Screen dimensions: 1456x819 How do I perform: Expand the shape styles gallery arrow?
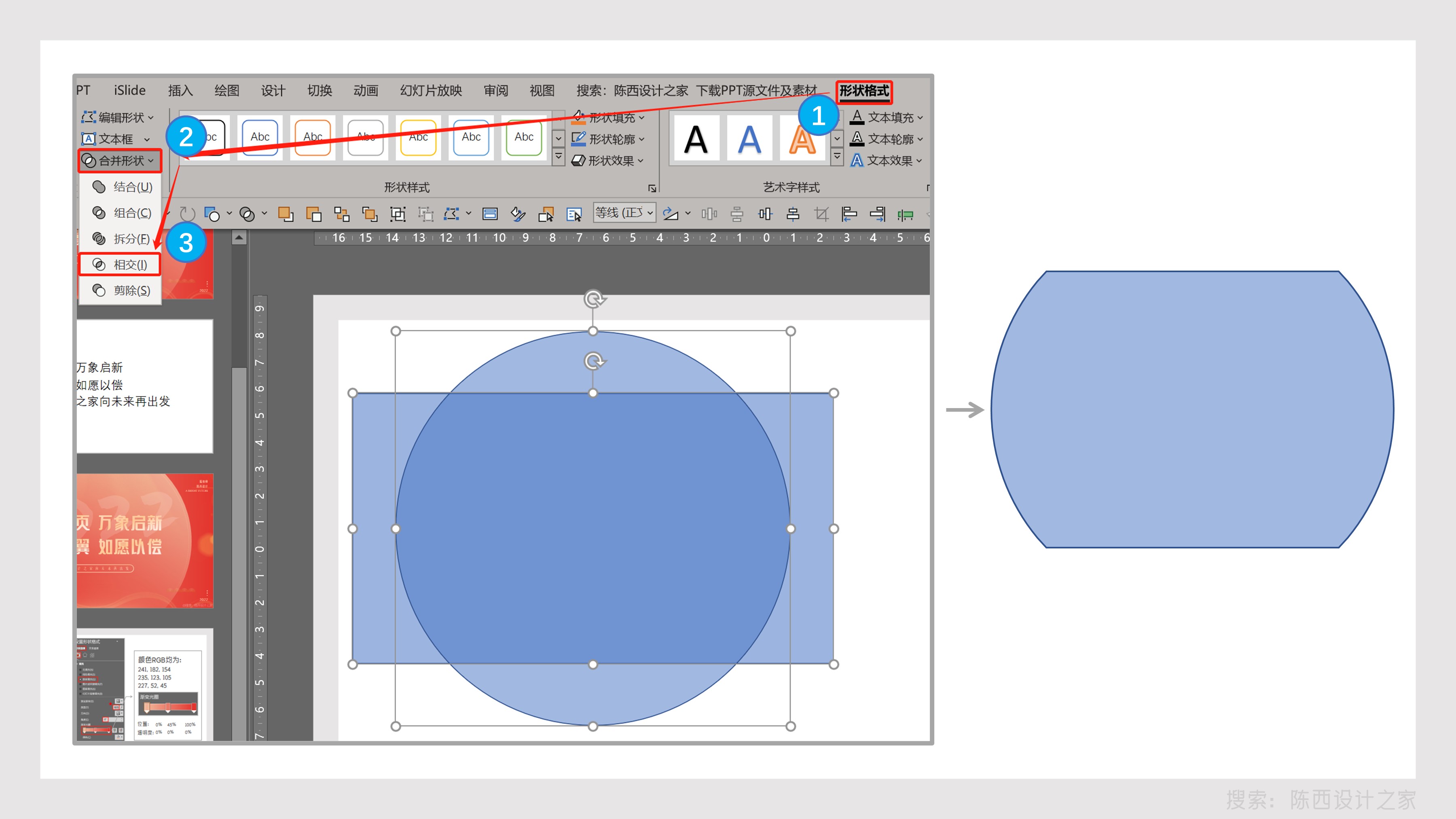tap(559, 157)
